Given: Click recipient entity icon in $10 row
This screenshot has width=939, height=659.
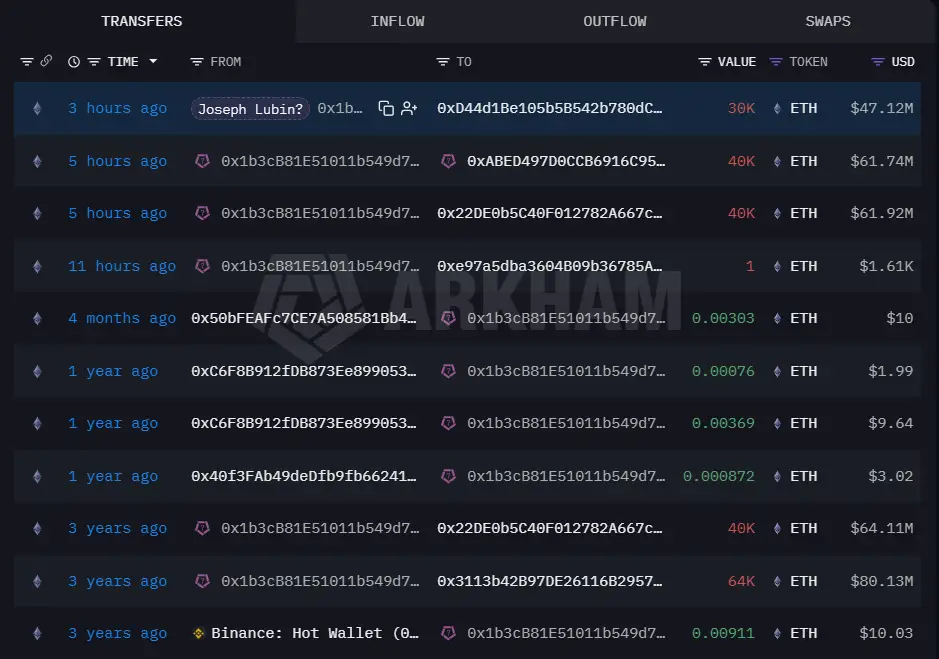Looking at the screenshot, I should point(449,318).
